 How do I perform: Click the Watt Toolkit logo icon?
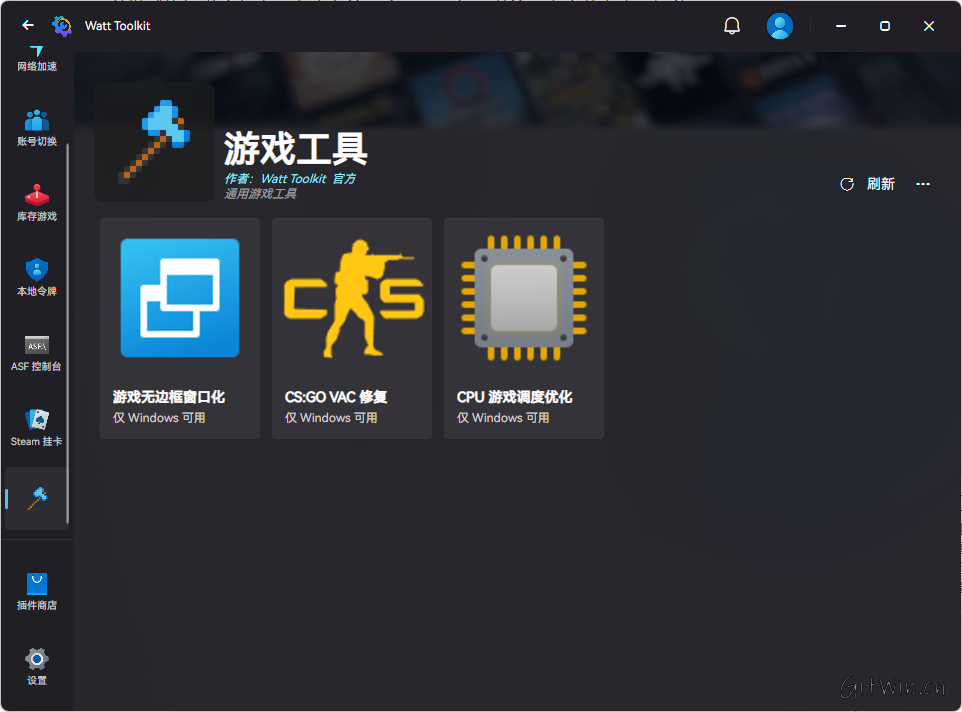click(x=62, y=26)
